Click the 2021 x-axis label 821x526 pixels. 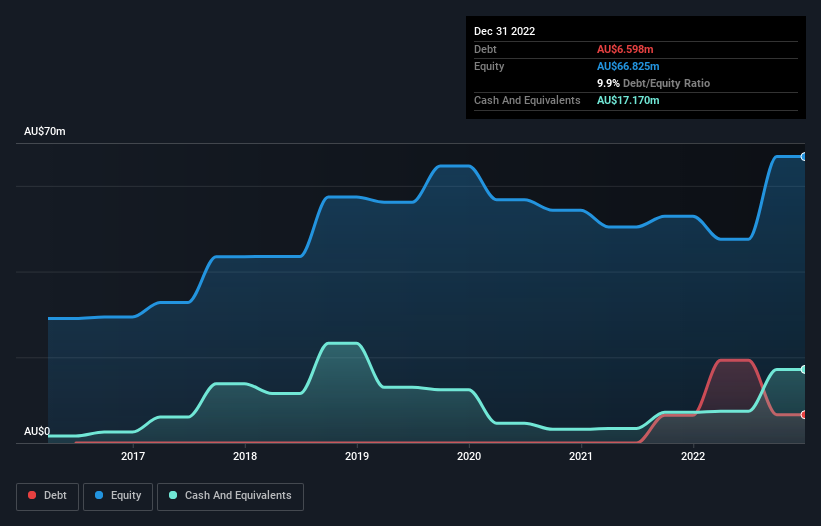(x=581, y=456)
